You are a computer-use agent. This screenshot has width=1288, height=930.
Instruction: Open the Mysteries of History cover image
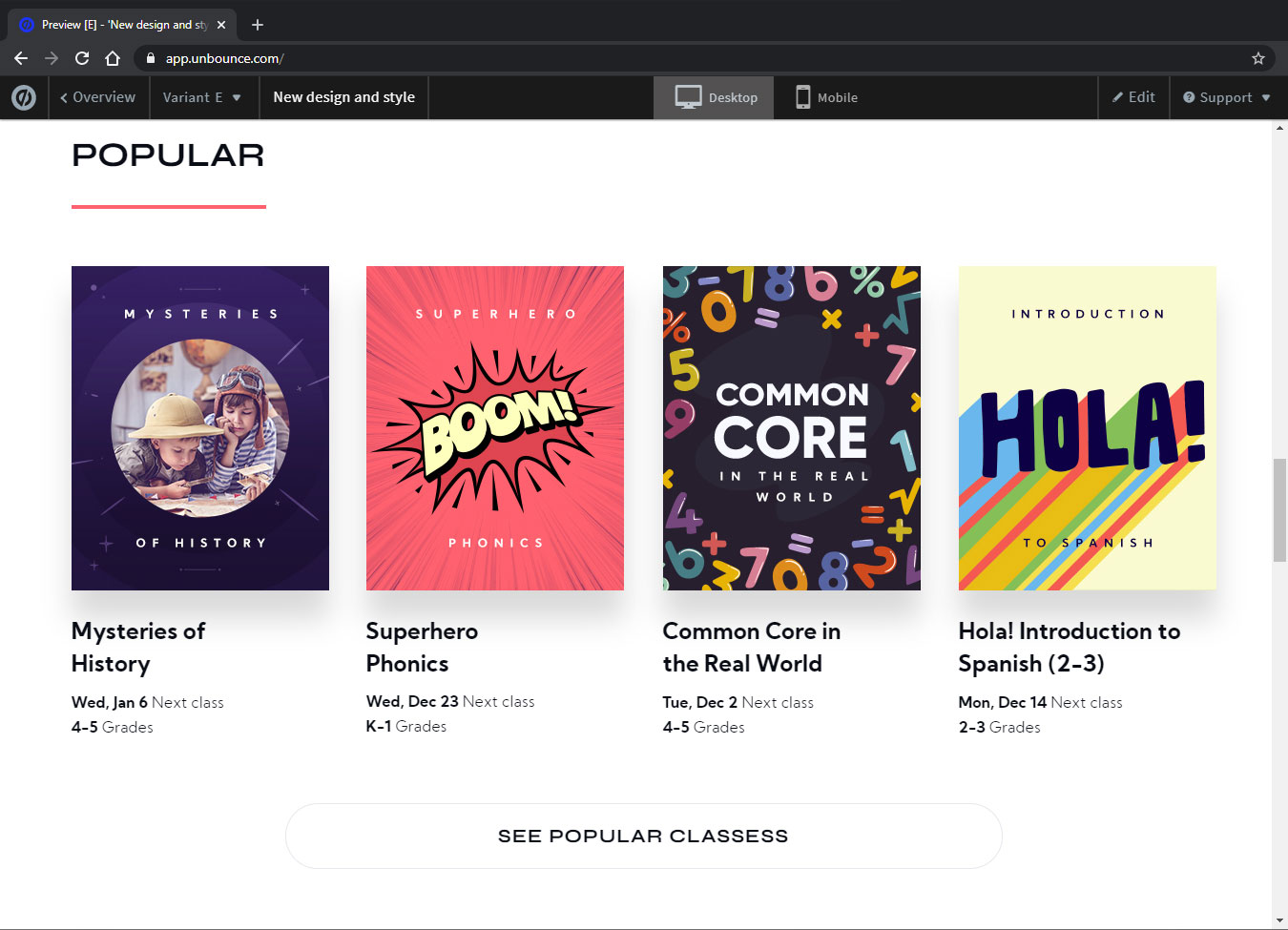tap(200, 428)
